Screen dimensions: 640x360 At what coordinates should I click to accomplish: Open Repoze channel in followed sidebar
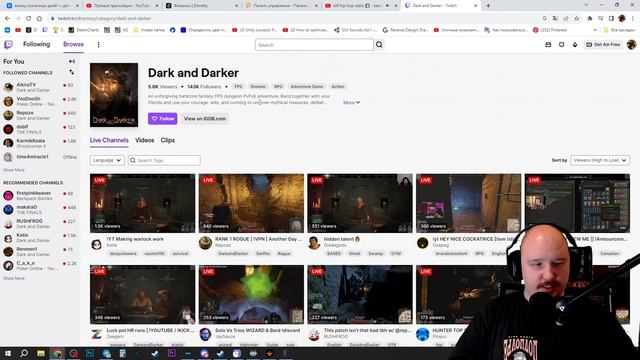click(x=40, y=115)
